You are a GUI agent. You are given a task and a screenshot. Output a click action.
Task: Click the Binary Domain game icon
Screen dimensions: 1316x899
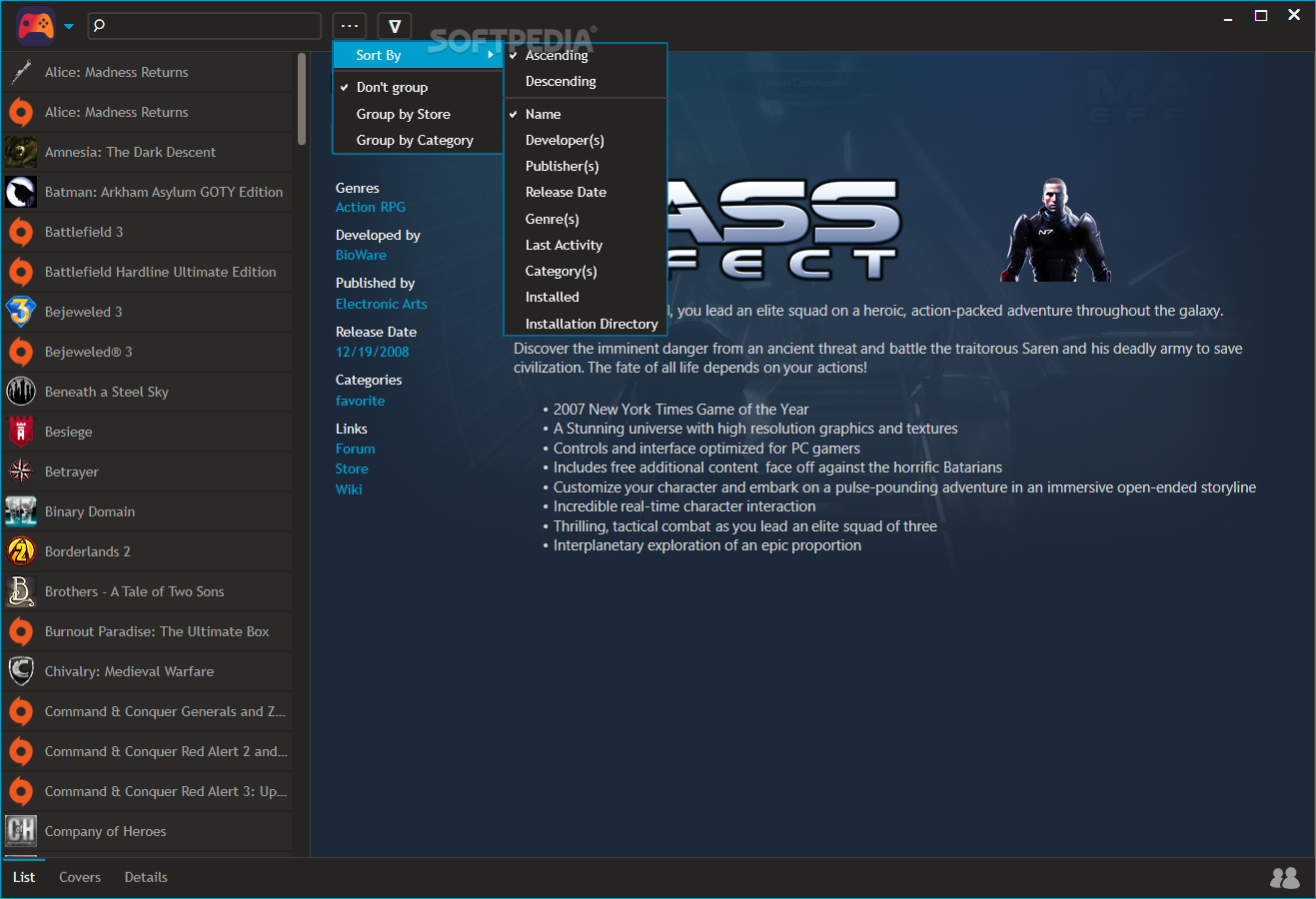click(x=21, y=511)
